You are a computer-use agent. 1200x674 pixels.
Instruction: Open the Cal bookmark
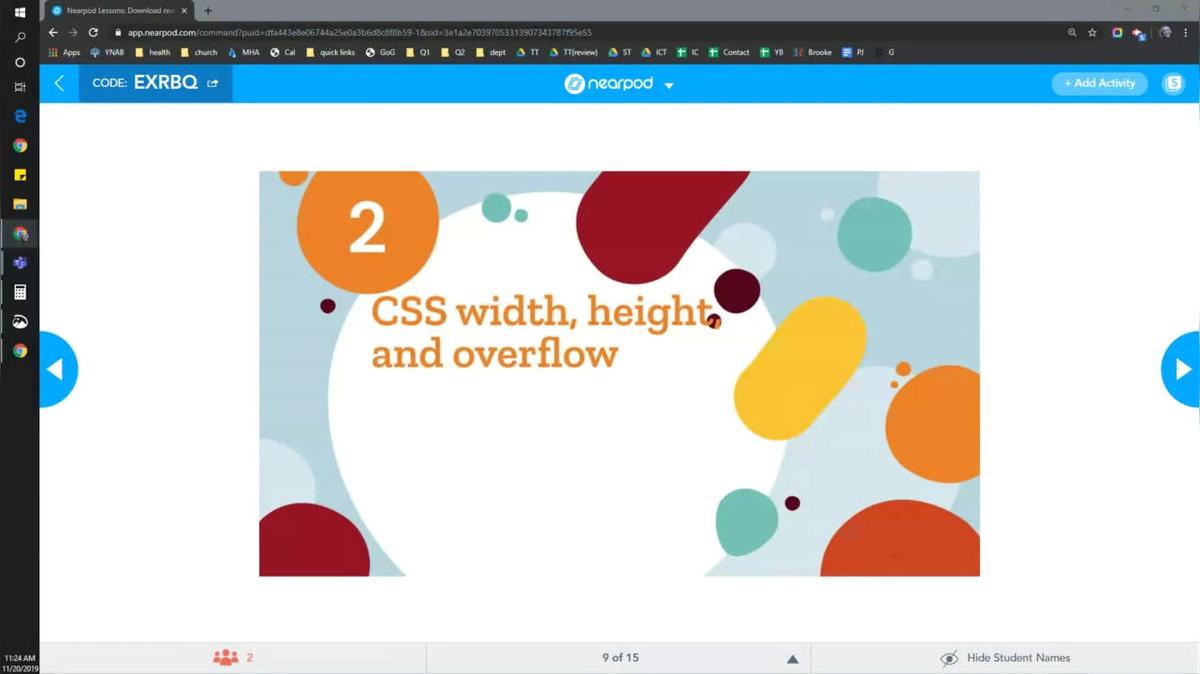tap(283, 52)
